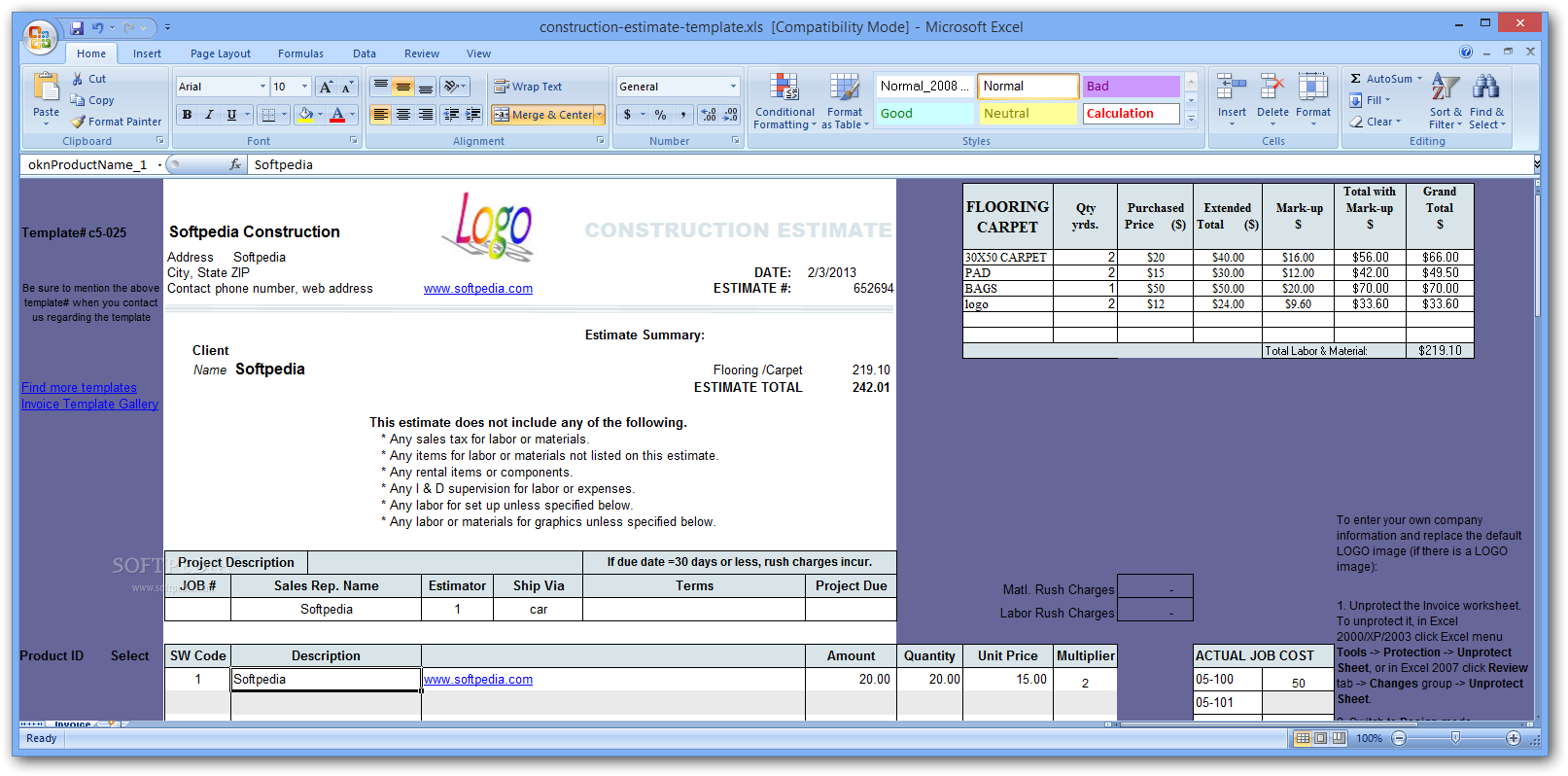This screenshot has height=776, width=1568.
Task: Decrease font size with Shrink Font
Action: [347, 87]
